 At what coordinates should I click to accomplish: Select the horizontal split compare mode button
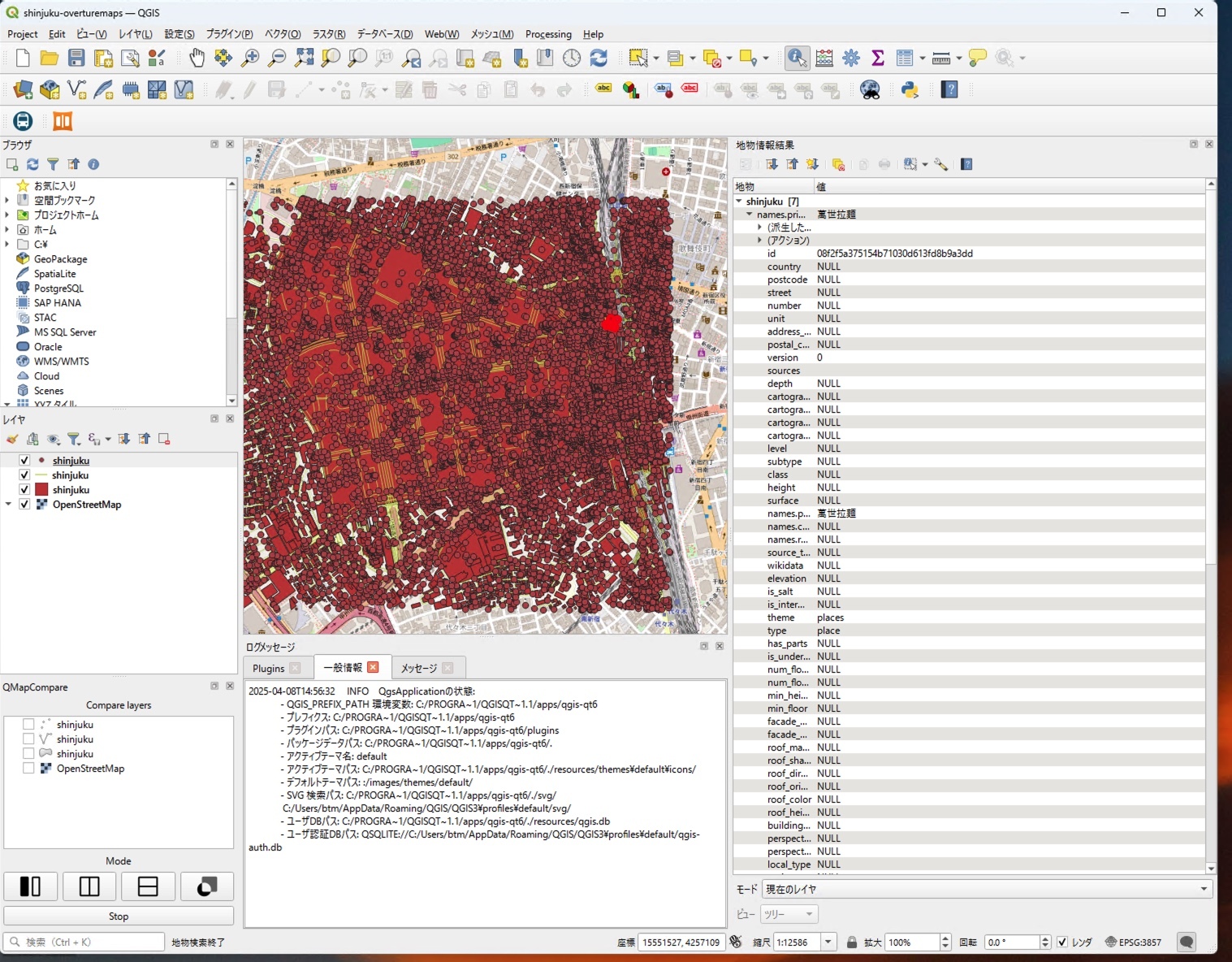tap(148, 886)
